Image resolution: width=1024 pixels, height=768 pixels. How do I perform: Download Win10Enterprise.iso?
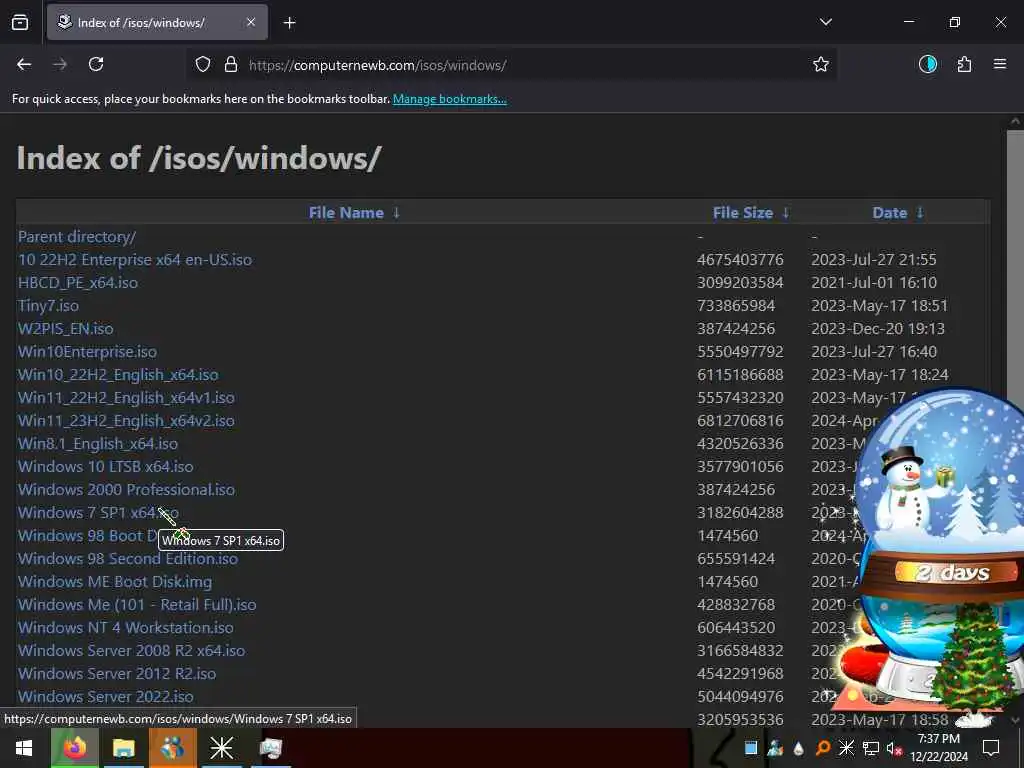click(x=88, y=351)
